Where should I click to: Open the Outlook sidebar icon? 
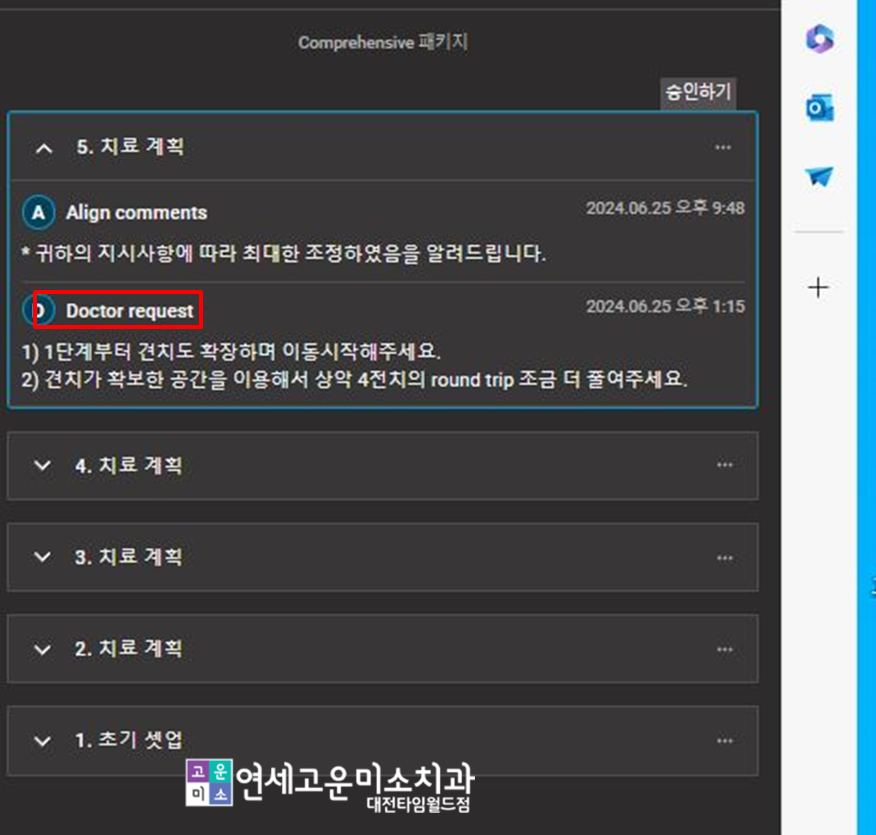point(819,108)
